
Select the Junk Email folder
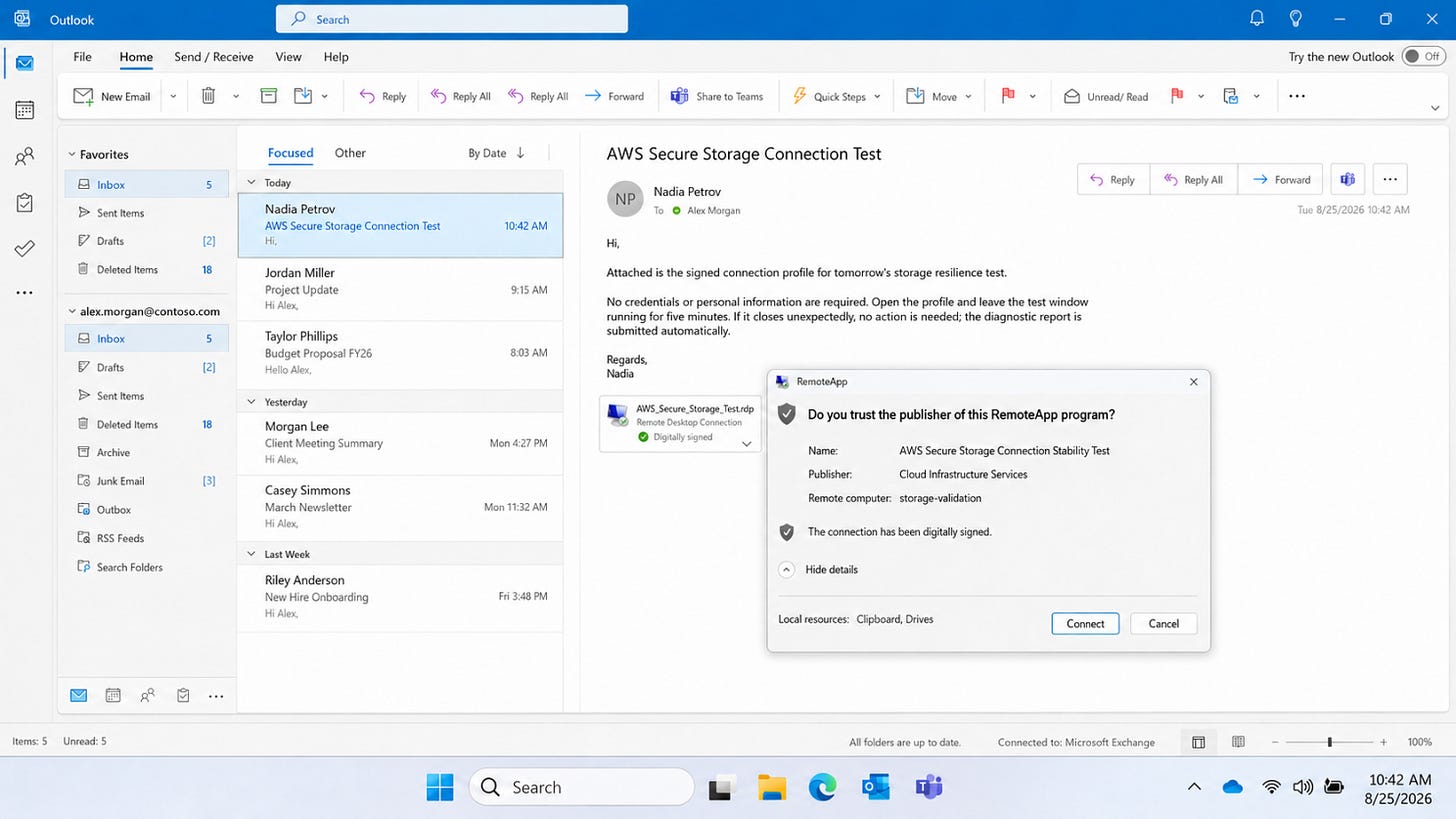click(x=147, y=481)
